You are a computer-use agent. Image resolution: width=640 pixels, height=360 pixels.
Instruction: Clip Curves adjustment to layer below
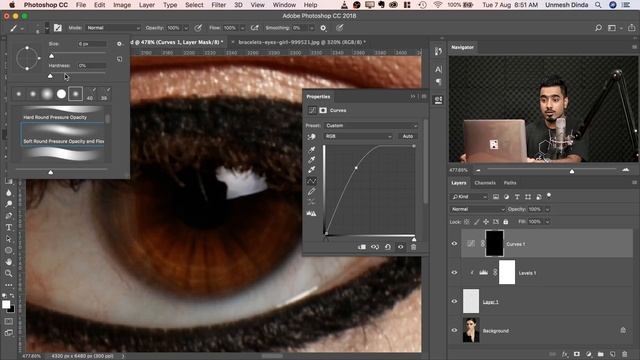362,247
